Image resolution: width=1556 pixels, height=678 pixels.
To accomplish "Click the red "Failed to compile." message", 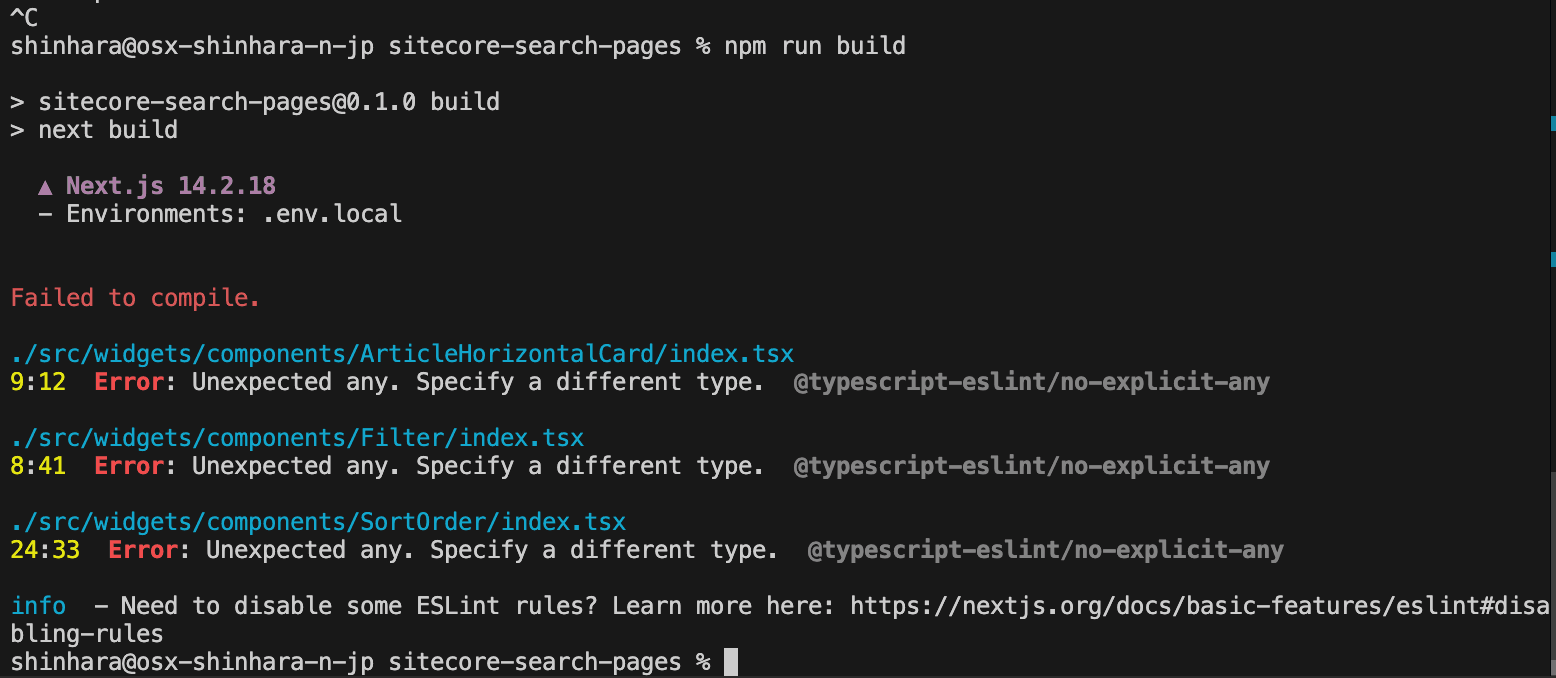I will click(135, 298).
